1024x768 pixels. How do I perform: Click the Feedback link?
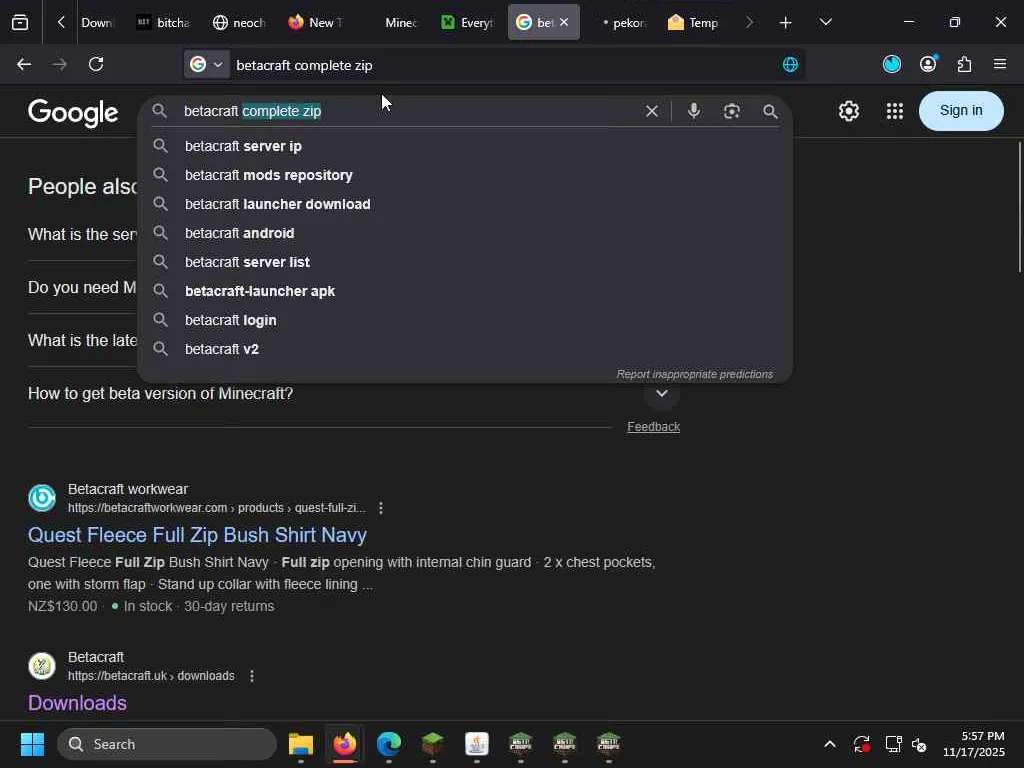pos(653,426)
